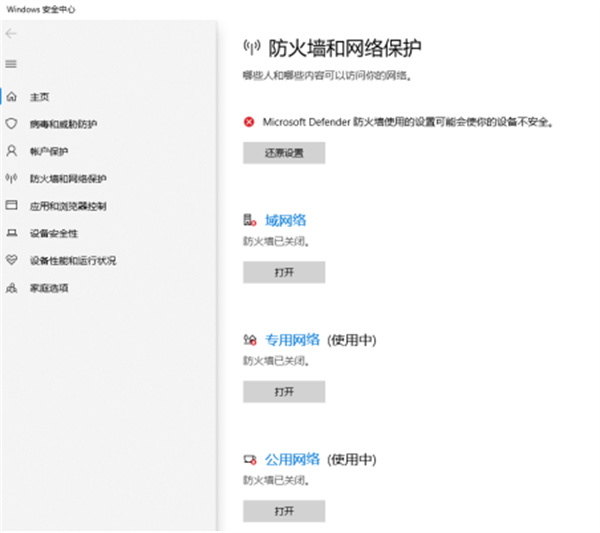This screenshot has height=533, width=600.
Task: Click the antenna icon for 防火墙和网络保护 in sidebar
Action: point(11,178)
